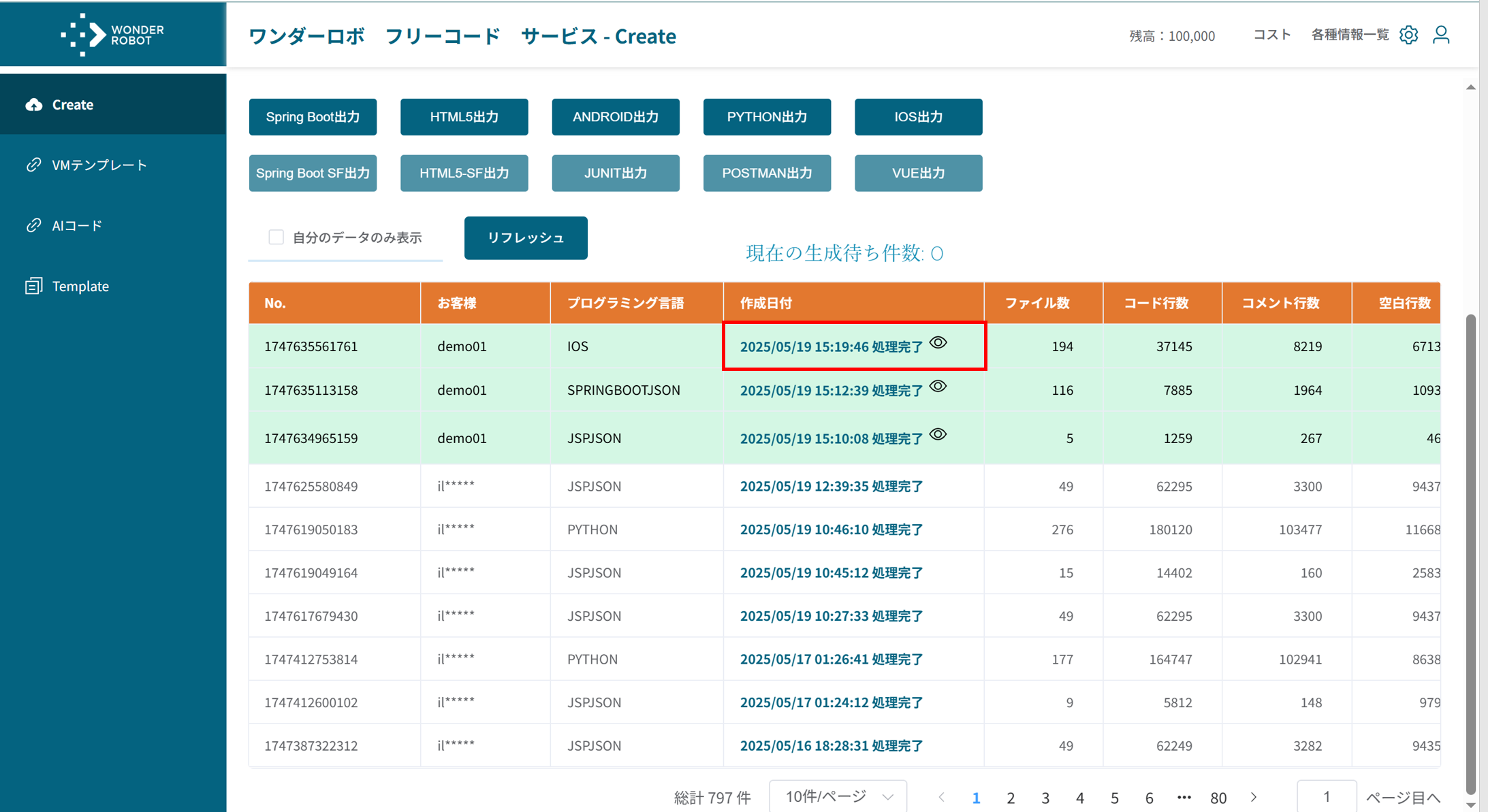View details eye icon for SPRINGBOOTJSON row
Screen dimensions: 1488x812
pyautogui.click(x=938, y=387)
